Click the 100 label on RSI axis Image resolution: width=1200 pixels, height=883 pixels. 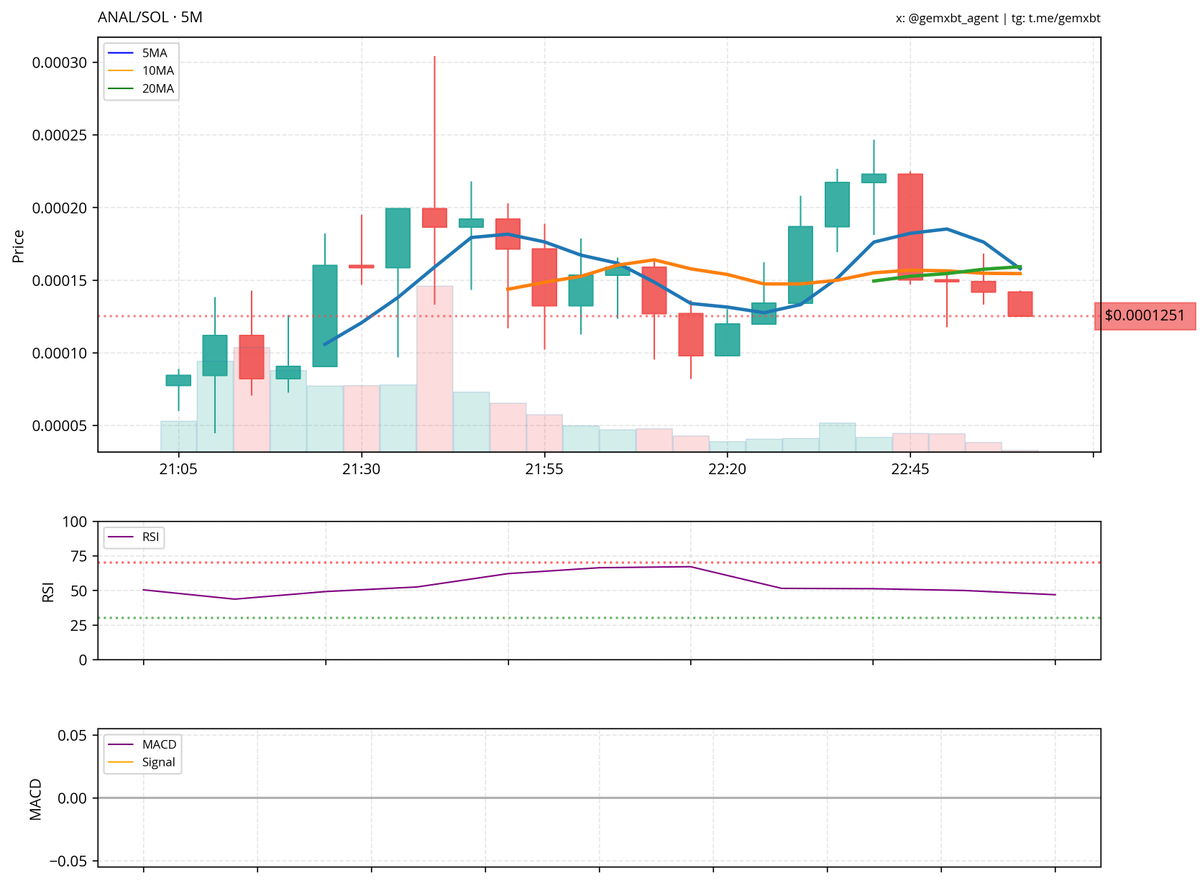tap(75, 521)
